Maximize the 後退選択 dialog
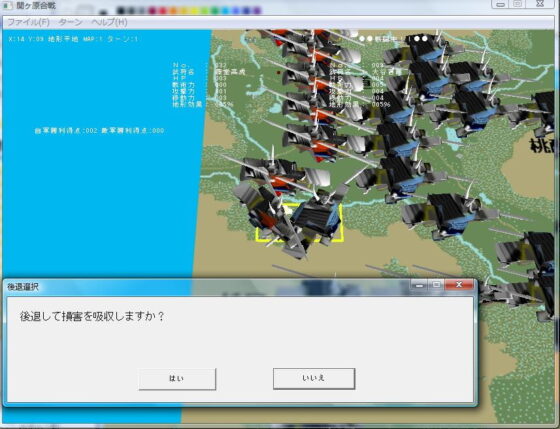This screenshot has width=560, height=429. click(x=436, y=285)
